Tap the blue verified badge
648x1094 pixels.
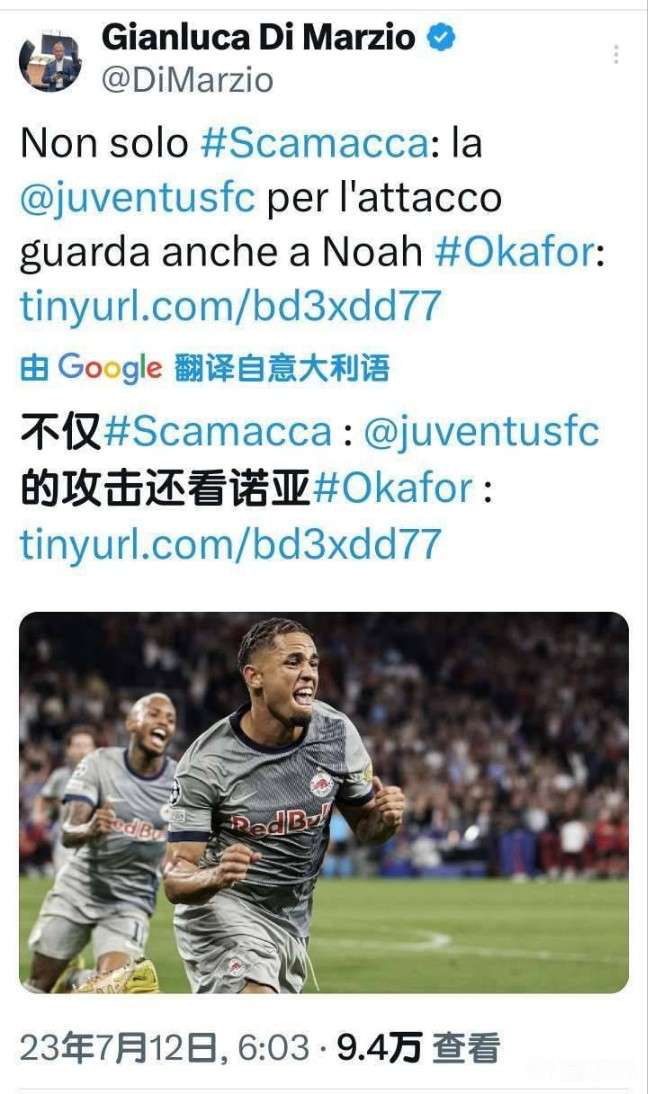click(441, 37)
